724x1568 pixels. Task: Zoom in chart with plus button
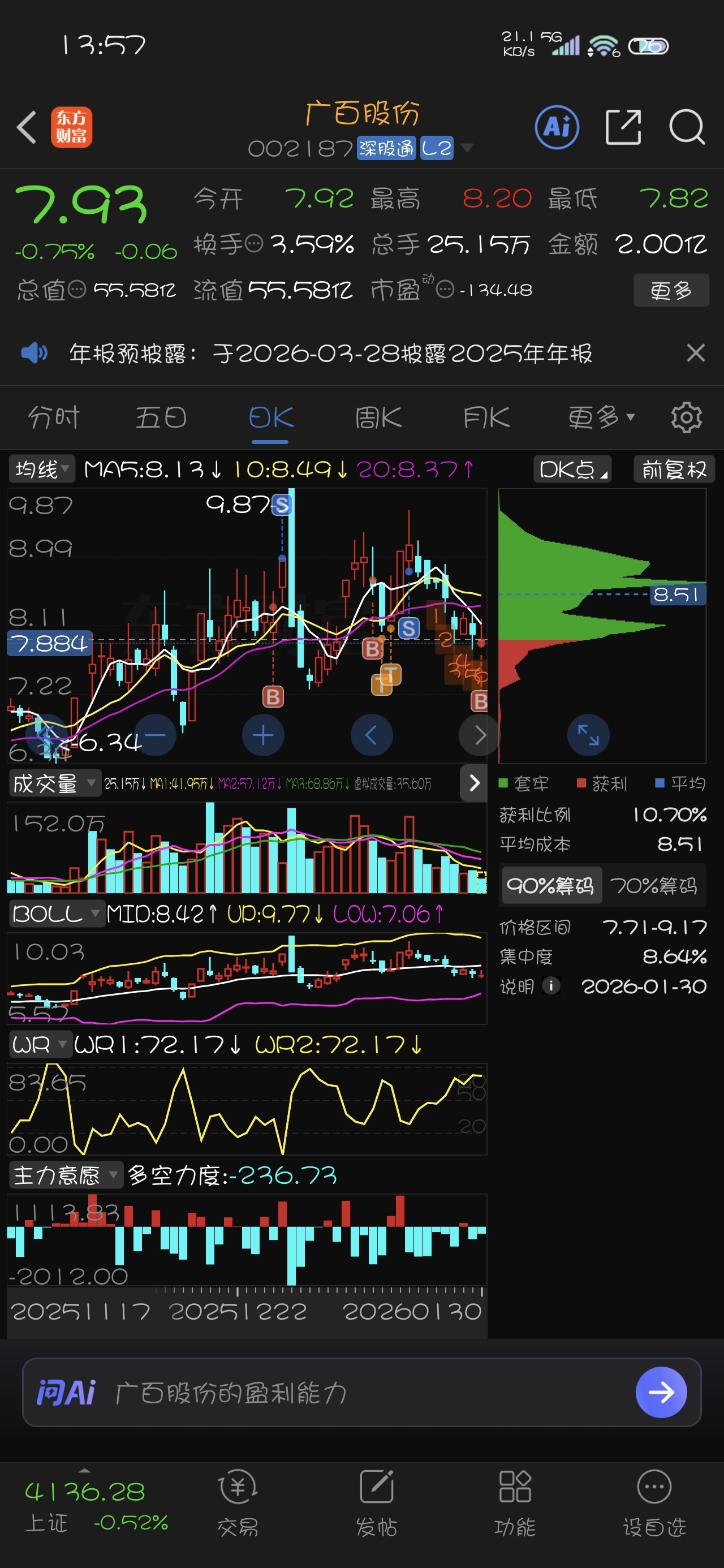click(x=263, y=735)
